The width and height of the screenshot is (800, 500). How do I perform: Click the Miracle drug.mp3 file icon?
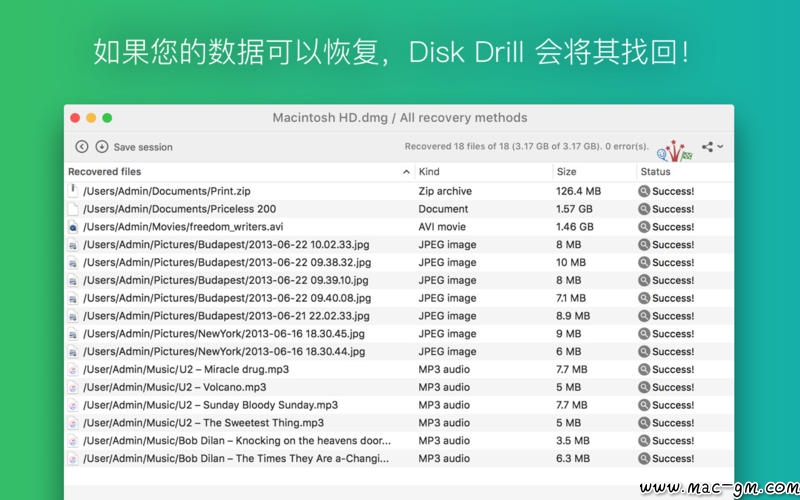[x=73, y=369]
